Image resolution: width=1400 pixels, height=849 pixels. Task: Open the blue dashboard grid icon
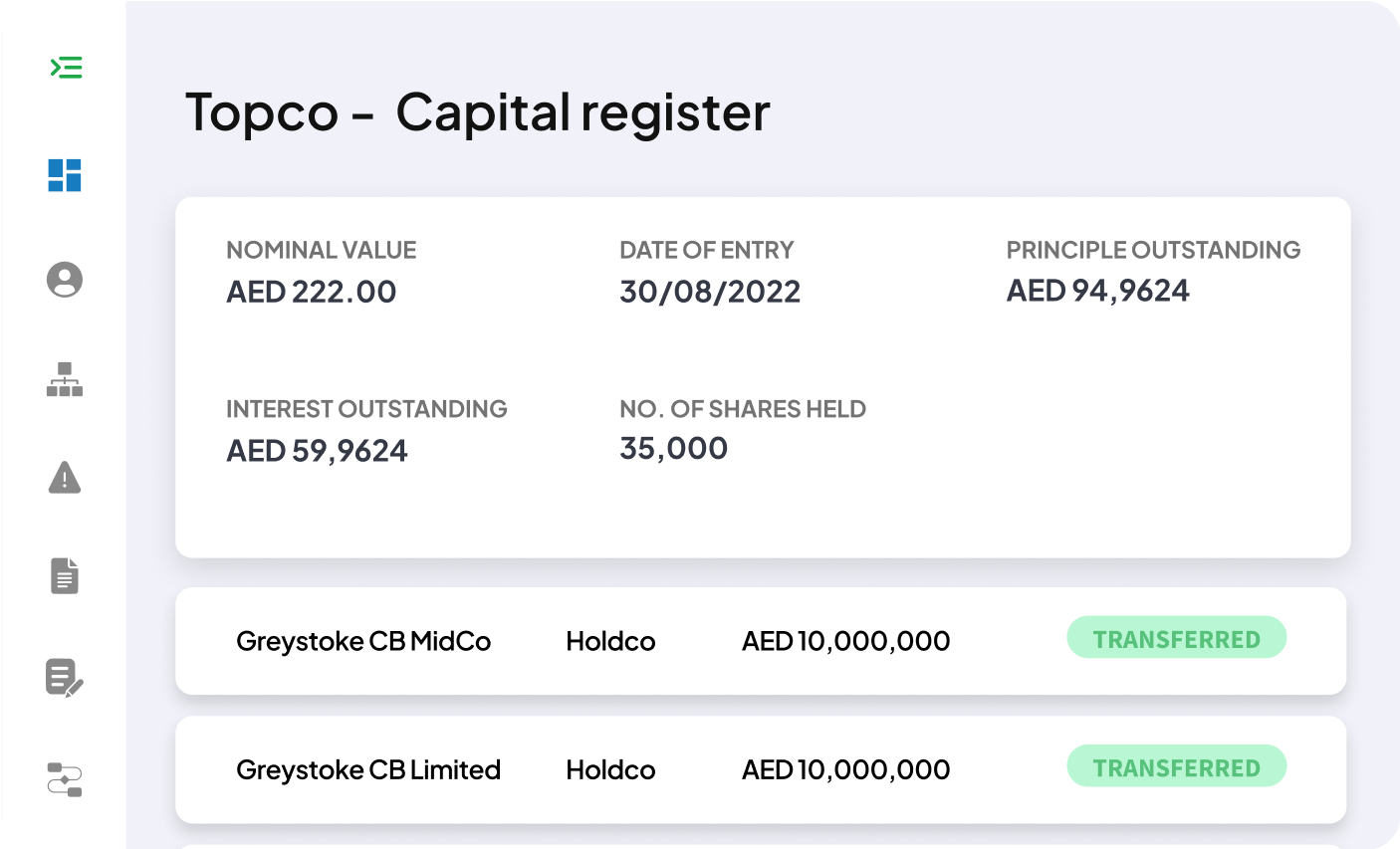65,175
